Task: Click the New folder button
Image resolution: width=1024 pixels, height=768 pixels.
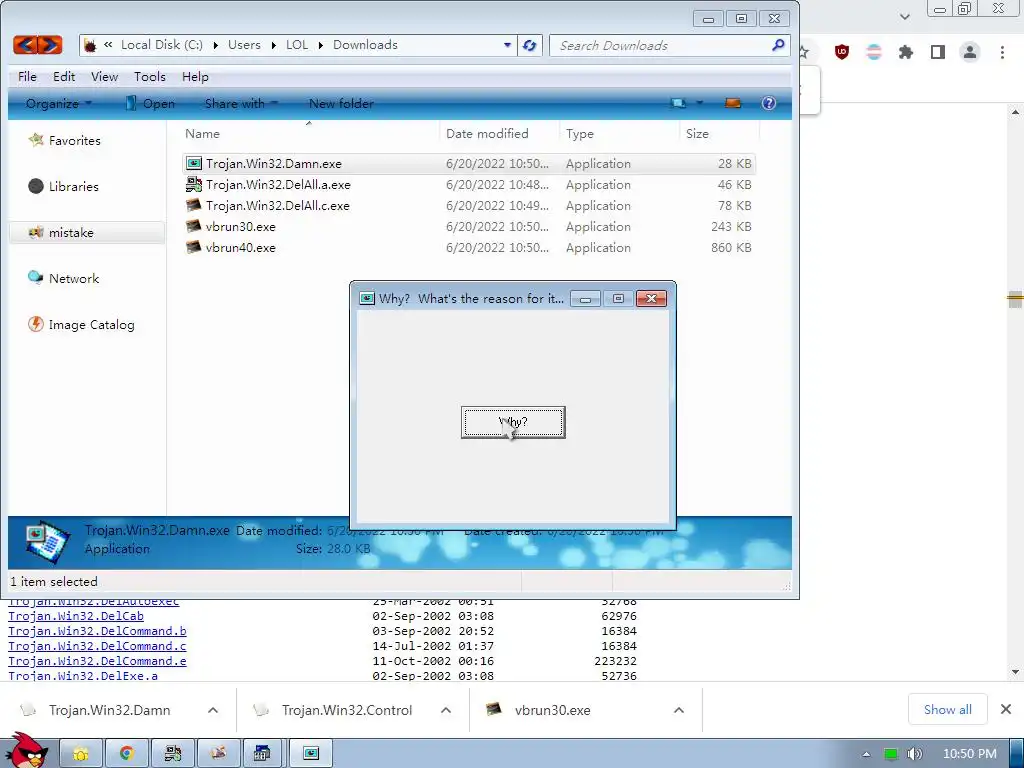Action: coord(342,103)
